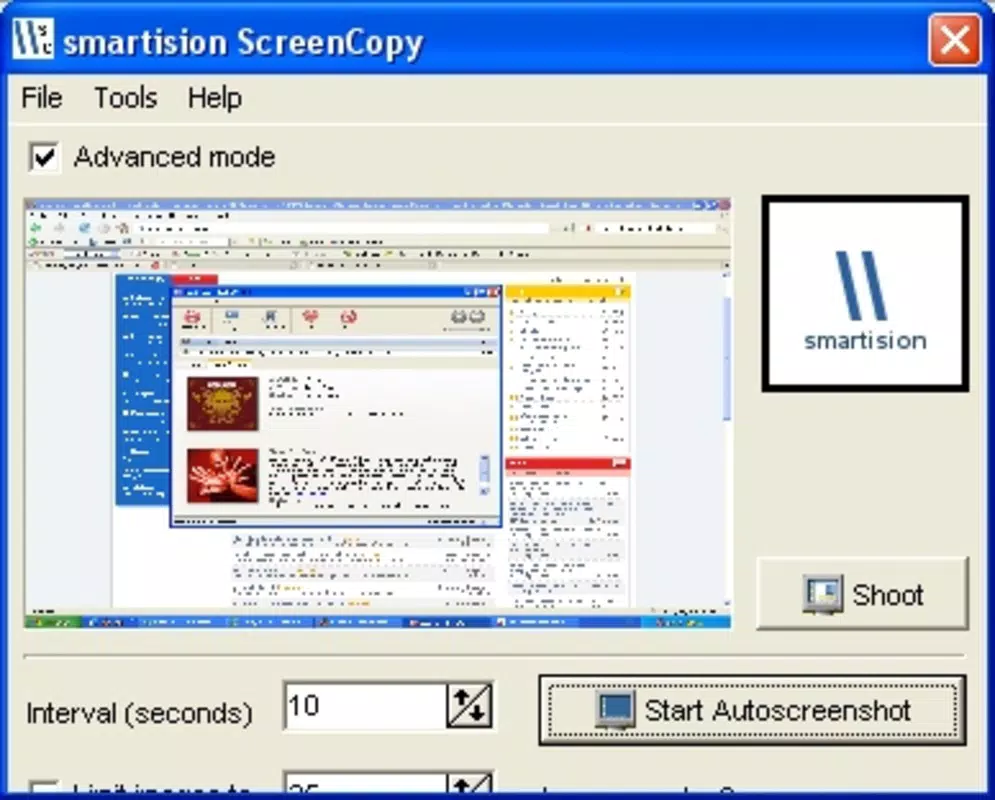Click the ScreenCopy title bar app icon

[x=32, y=39]
